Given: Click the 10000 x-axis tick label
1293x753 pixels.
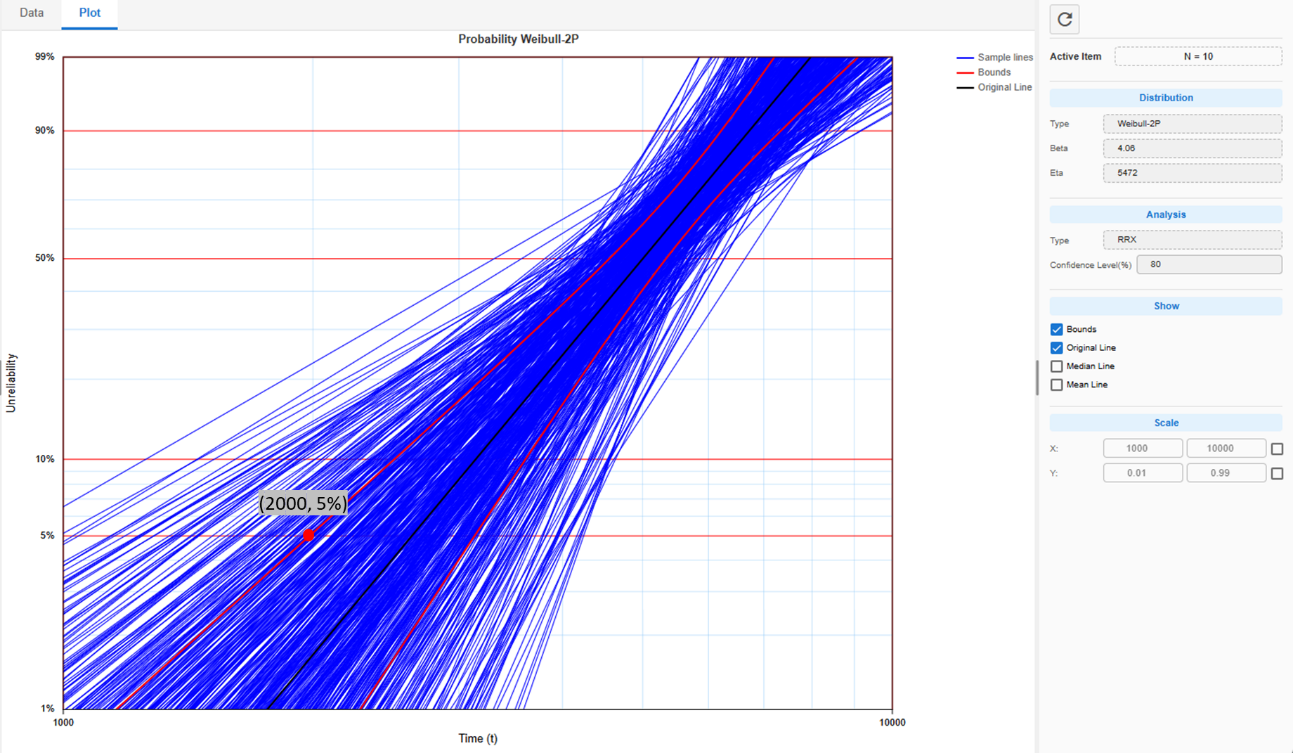Looking at the screenshot, I should (892, 722).
